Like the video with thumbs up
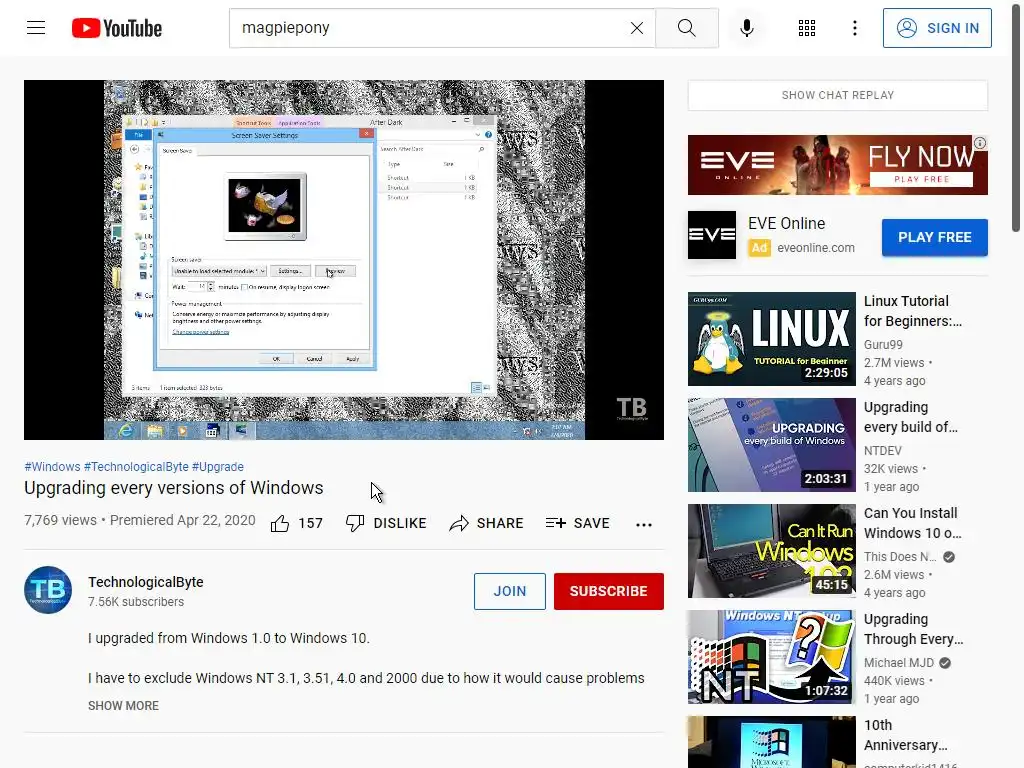The image size is (1024, 768). click(280, 523)
